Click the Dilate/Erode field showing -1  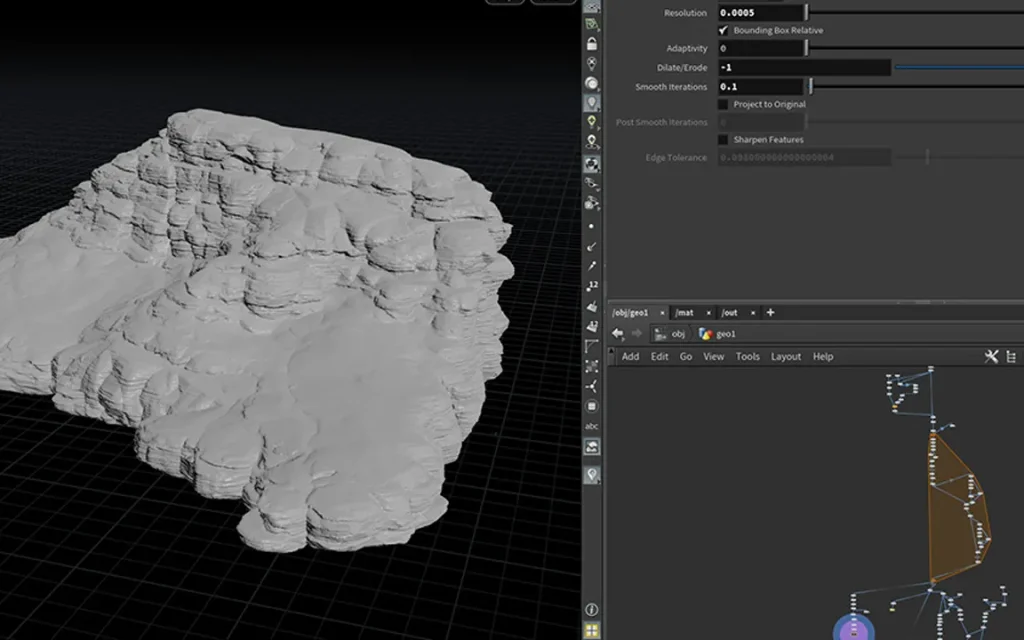coord(805,67)
